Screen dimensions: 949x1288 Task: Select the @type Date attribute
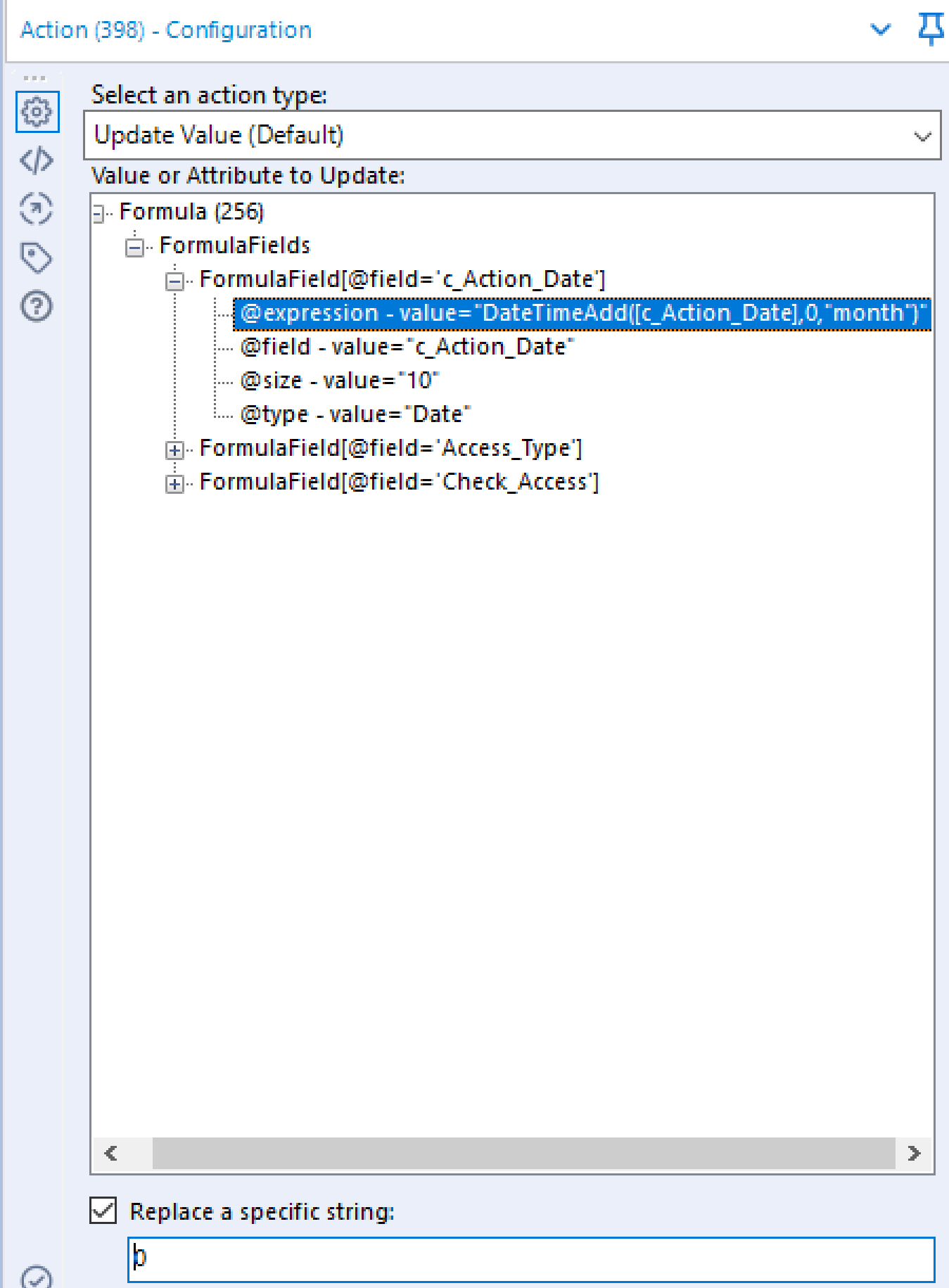point(355,414)
